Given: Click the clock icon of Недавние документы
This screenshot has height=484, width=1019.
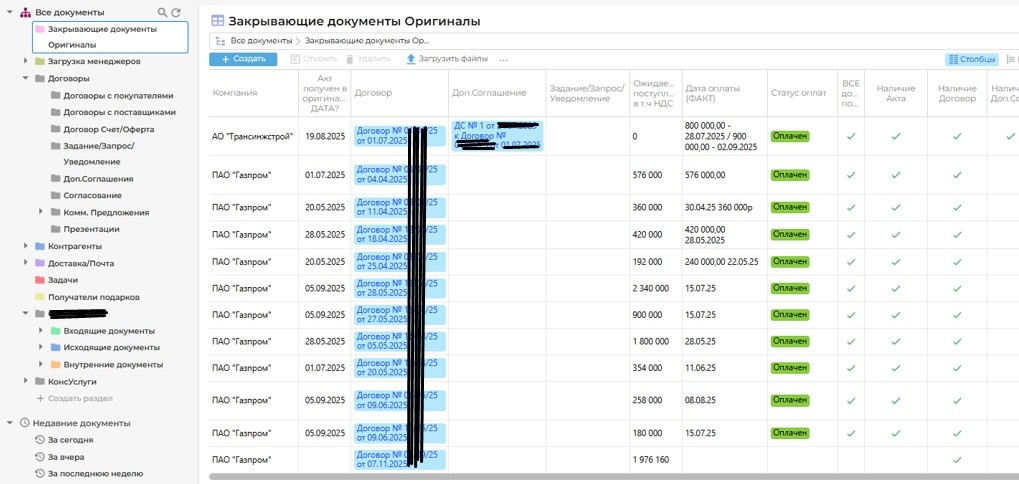Looking at the screenshot, I should point(25,423).
